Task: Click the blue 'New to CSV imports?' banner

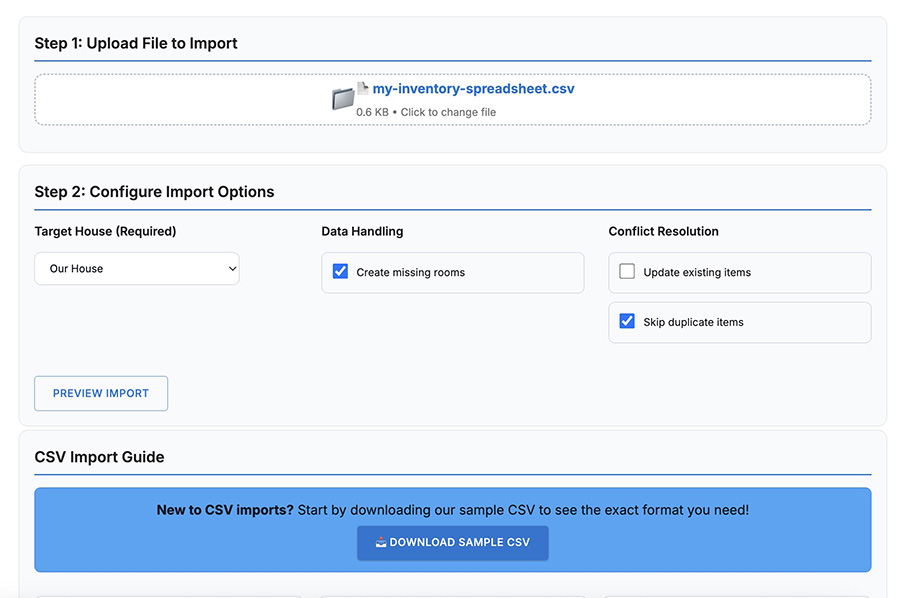Action: coord(452,509)
